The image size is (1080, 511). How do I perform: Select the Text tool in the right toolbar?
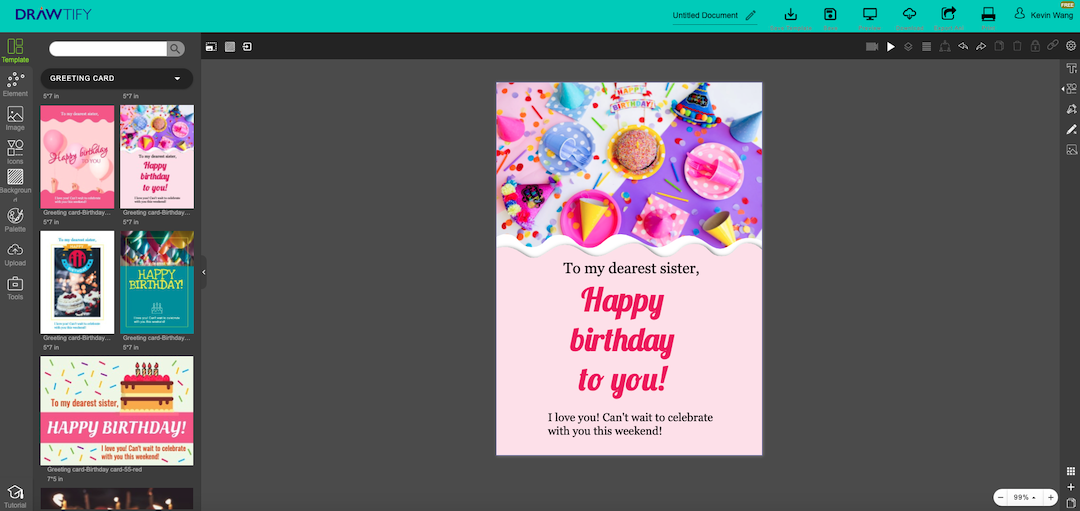(1071, 68)
